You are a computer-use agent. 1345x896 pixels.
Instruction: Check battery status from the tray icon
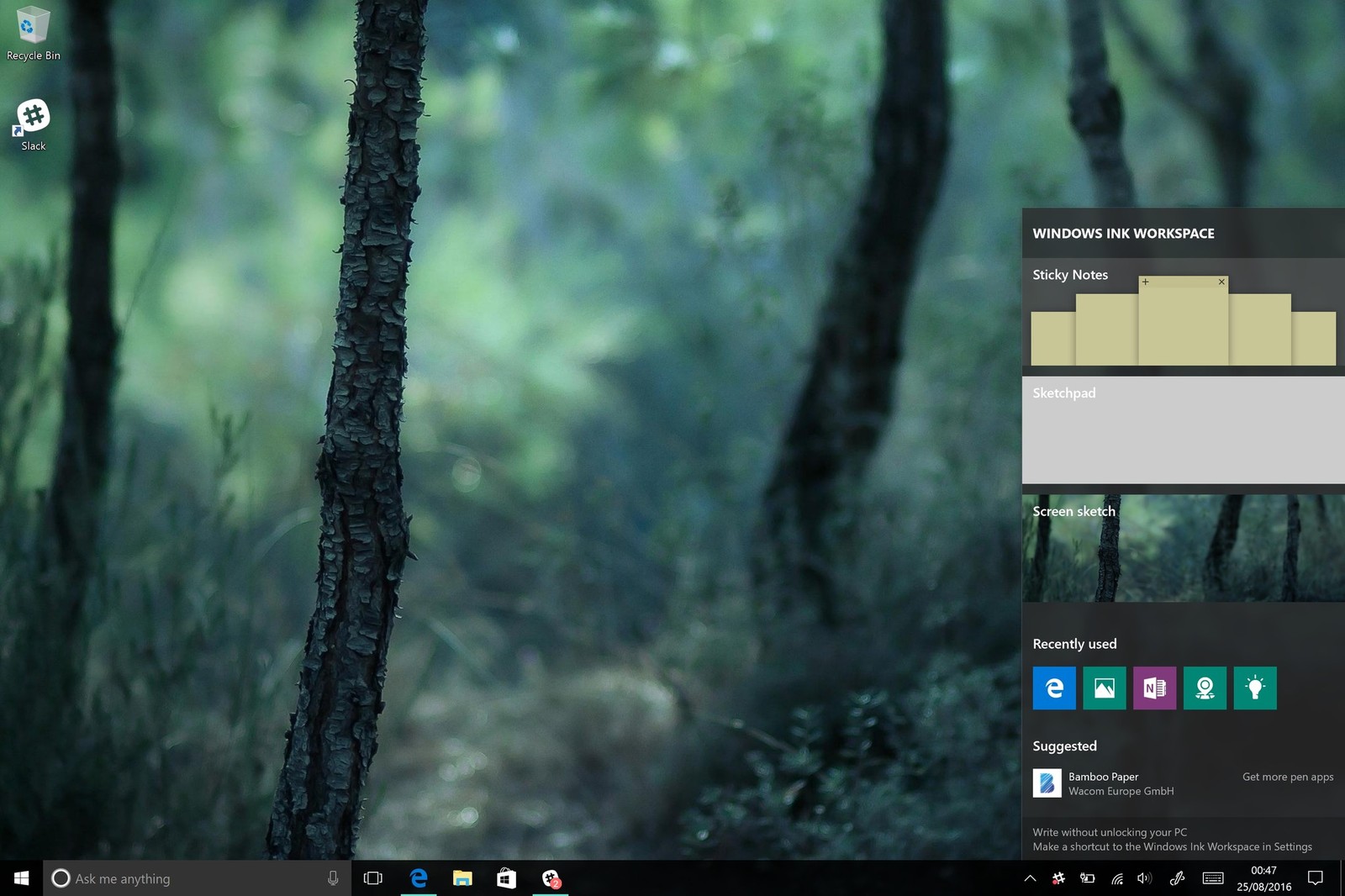click(1089, 878)
